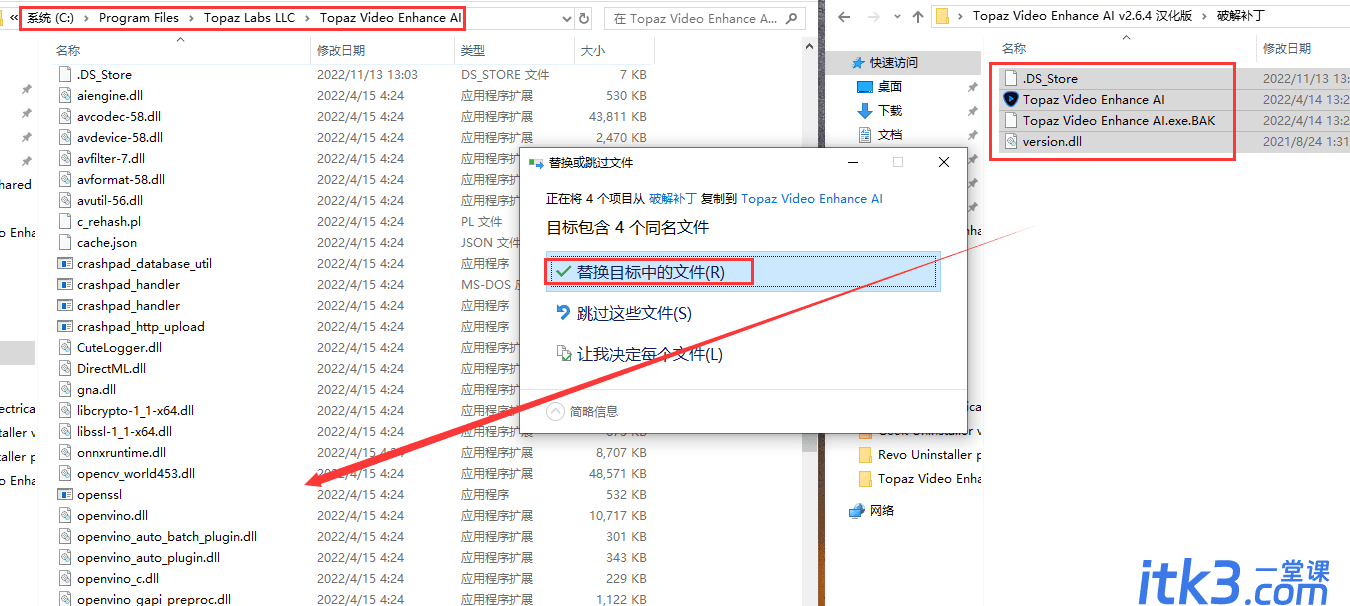This screenshot has width=1350, height=606.
Task: Select the openvino_auto_batch_plugin.dll file name
Action: point(167,536)
